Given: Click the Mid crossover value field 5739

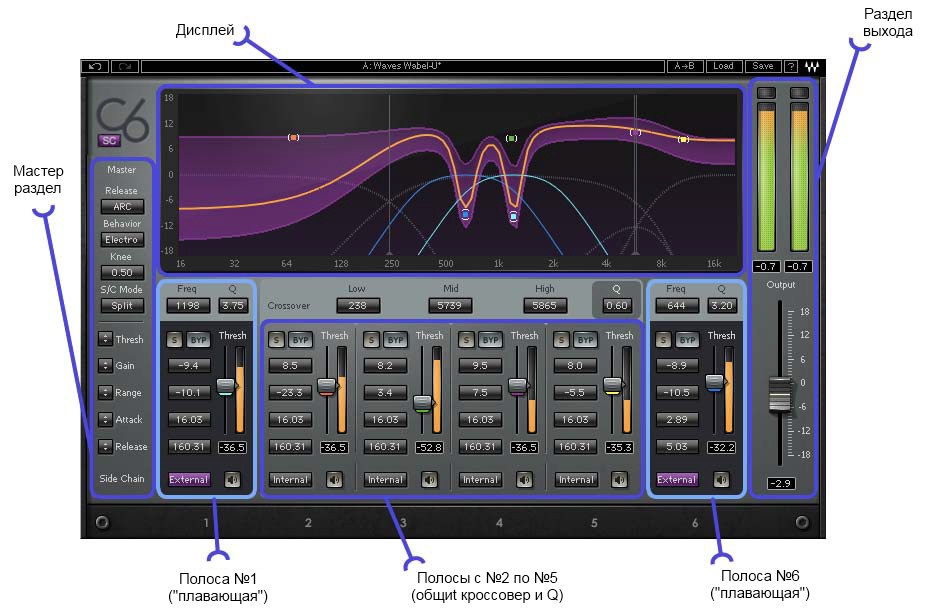Looking at the screenshot, I should [450, 306].
